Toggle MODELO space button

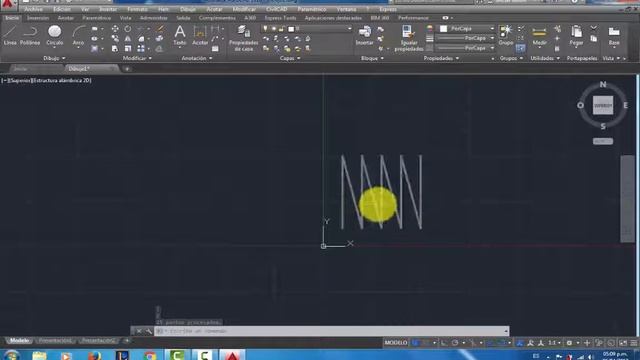(x=396, y=343)
